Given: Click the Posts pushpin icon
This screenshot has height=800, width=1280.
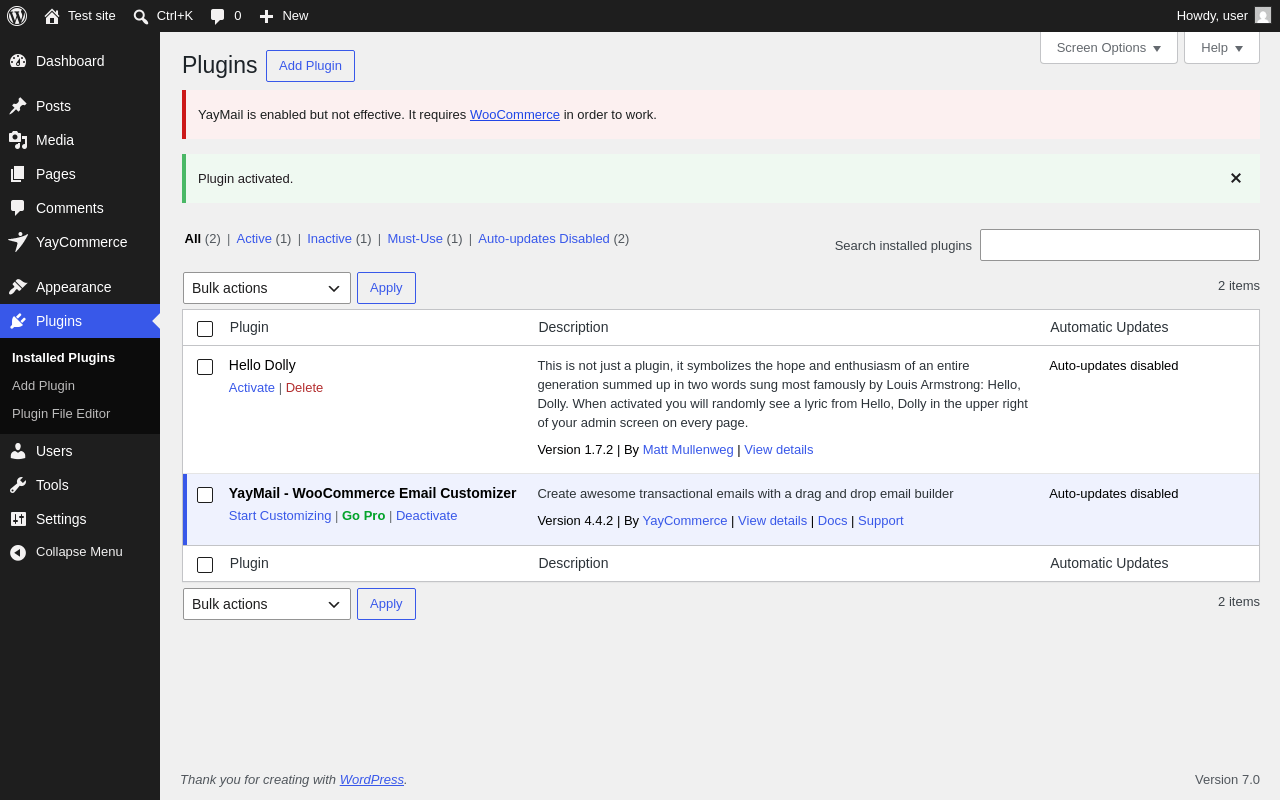Looking at the screenshot, I should (x=18, y=106).
